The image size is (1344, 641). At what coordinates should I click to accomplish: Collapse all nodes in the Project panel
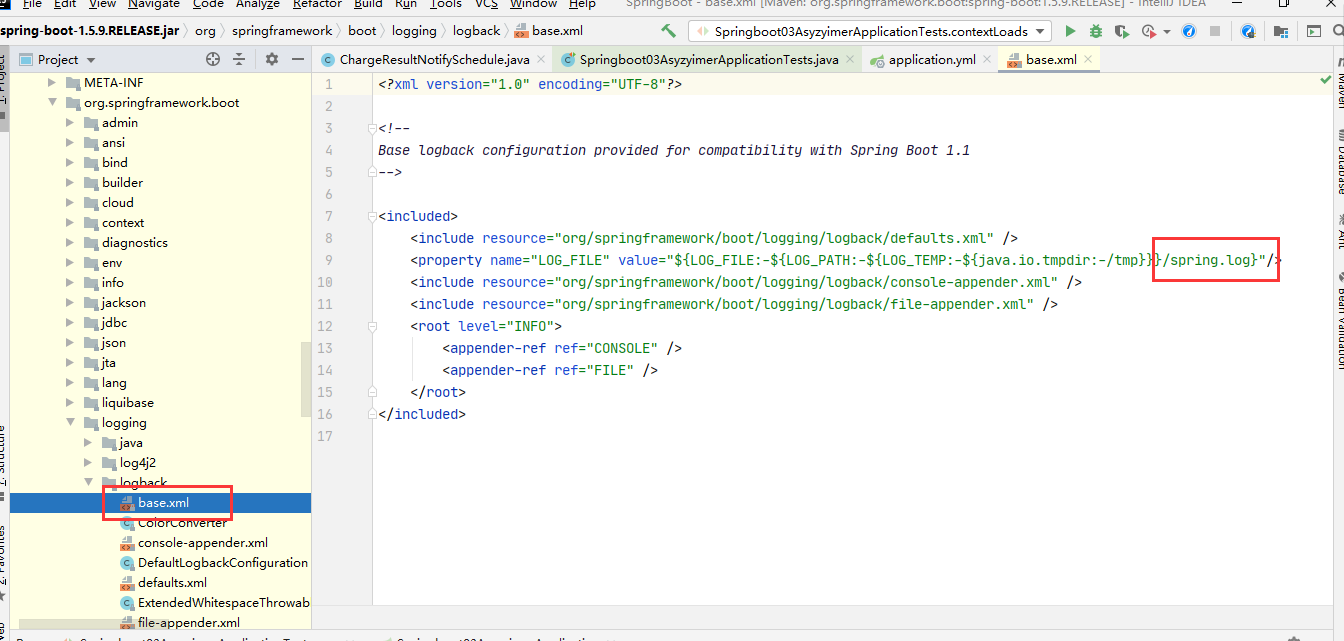click(x=239, y=60)
